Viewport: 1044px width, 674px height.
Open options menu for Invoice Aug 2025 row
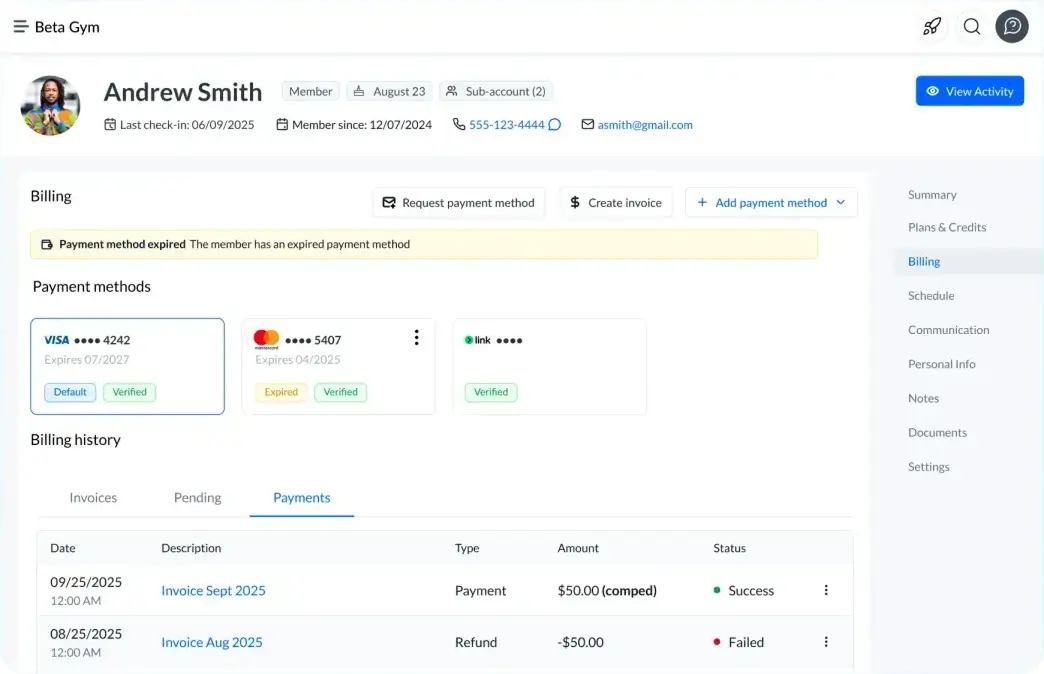coord(826,641)
